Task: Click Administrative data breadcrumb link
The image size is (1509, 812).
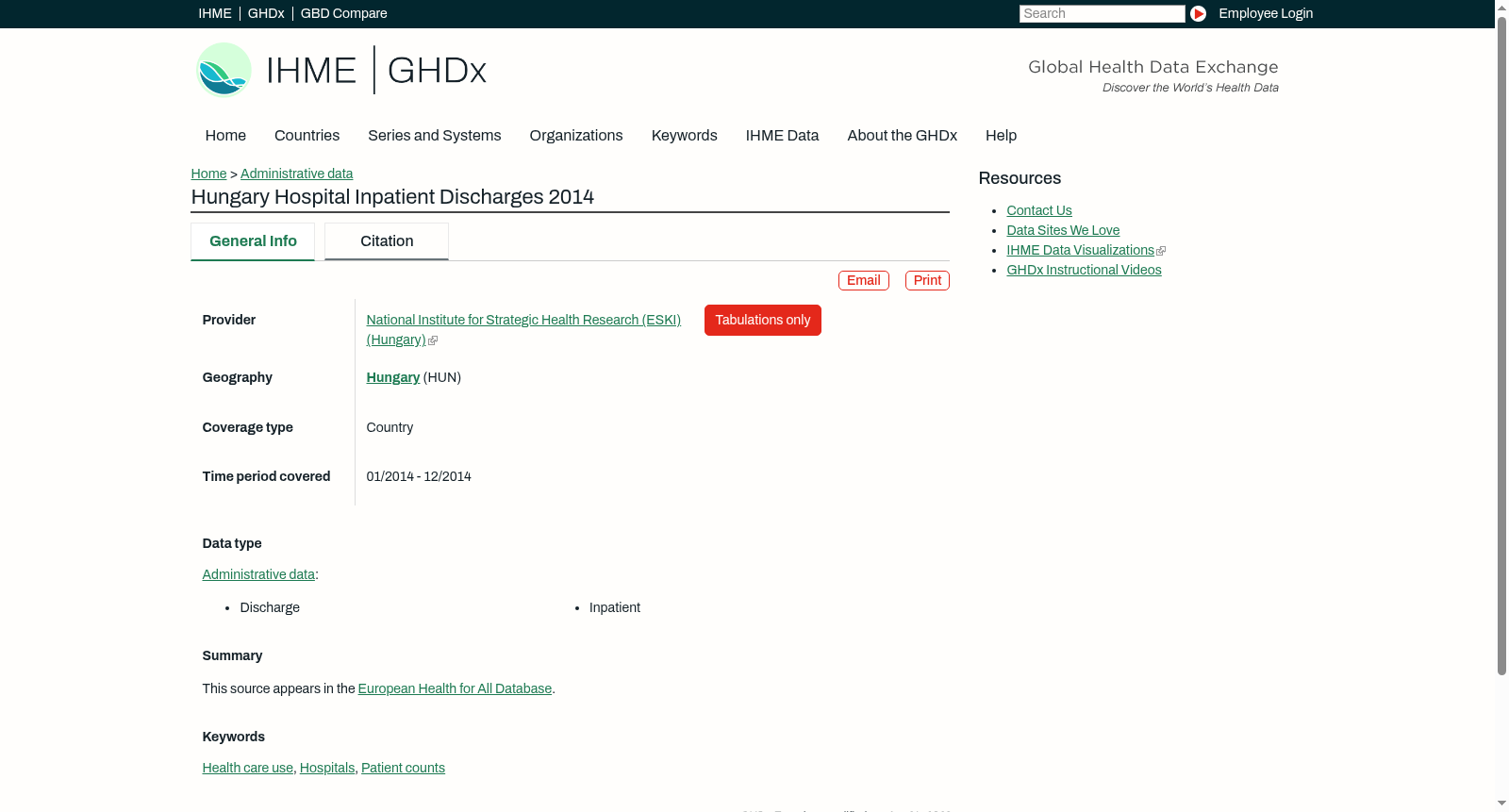Action: point(297,174)
